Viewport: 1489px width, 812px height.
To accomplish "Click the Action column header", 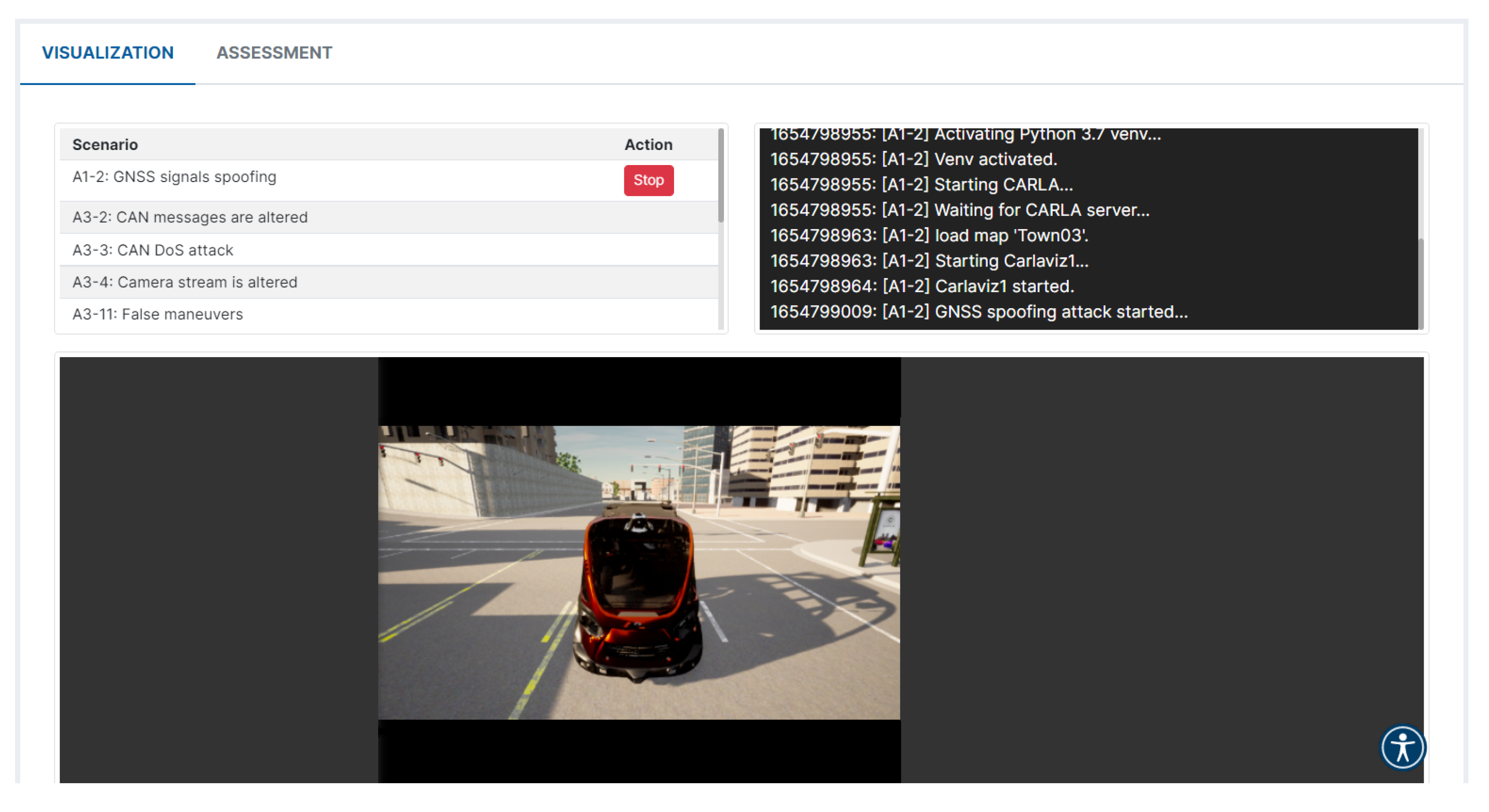I will [648, 144].
